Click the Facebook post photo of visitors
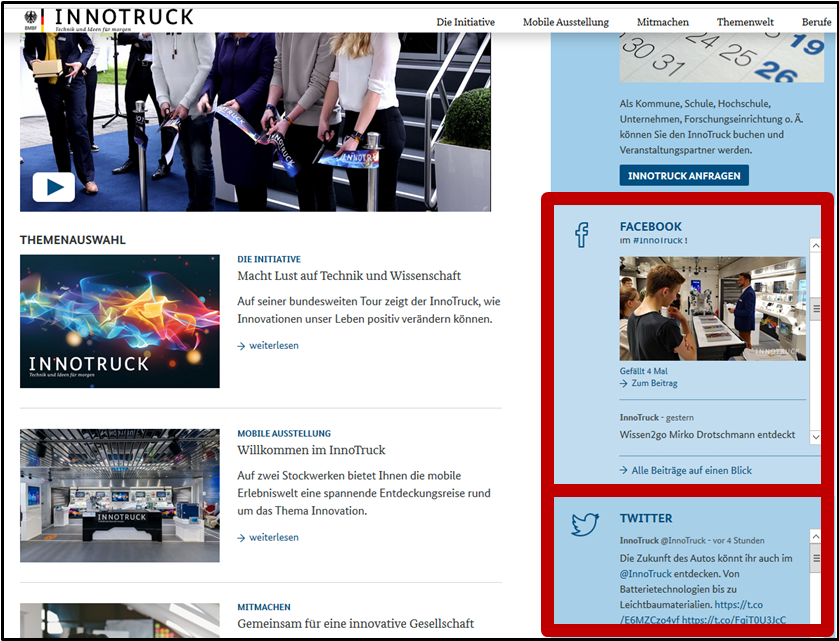Image resolution: width=839 pixels, height=641 pixels. click(711, 305)
